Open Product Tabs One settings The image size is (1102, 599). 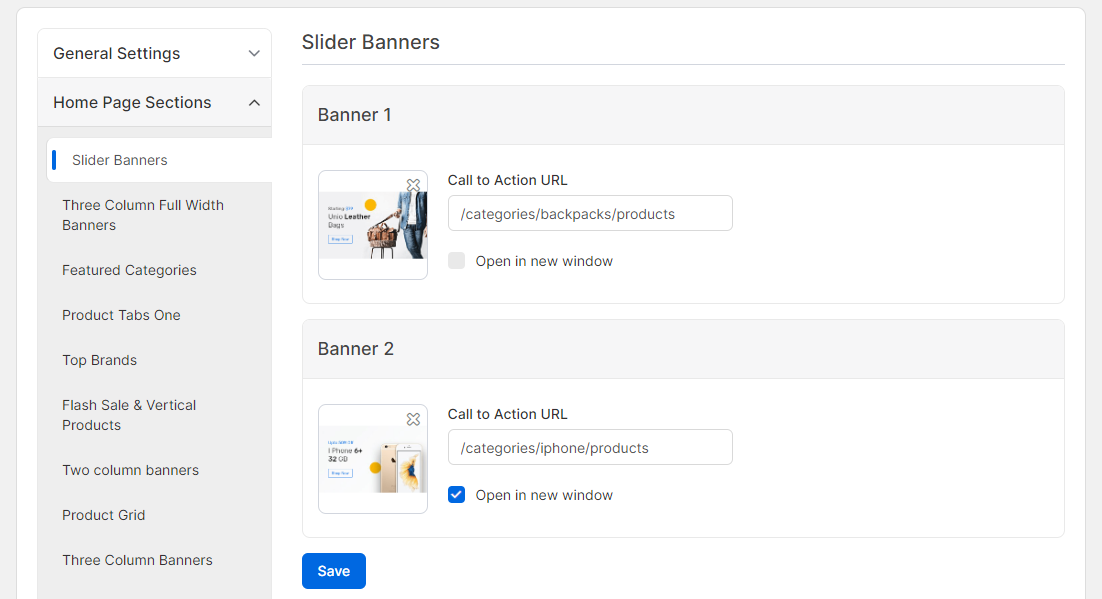point(121,315)
